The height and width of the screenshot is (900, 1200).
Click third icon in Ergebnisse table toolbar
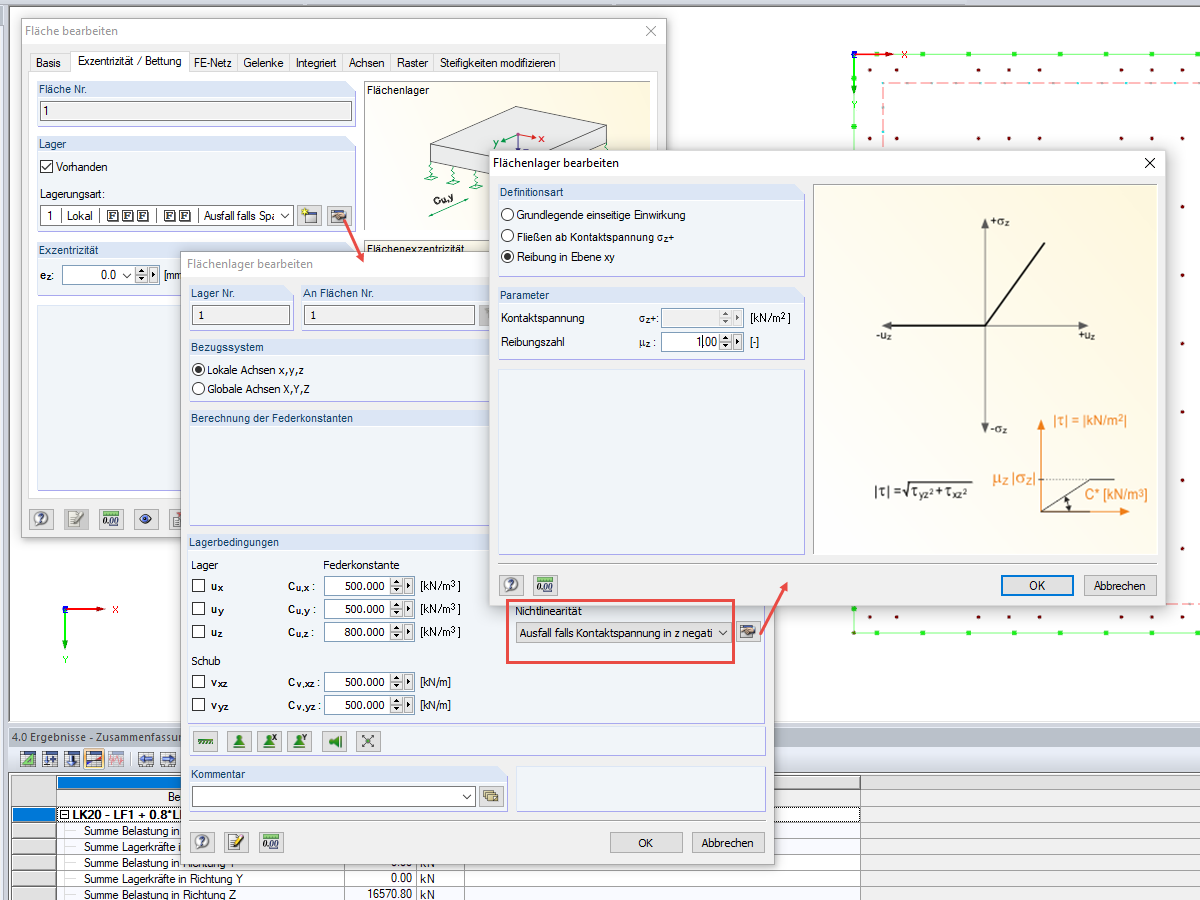72,758
